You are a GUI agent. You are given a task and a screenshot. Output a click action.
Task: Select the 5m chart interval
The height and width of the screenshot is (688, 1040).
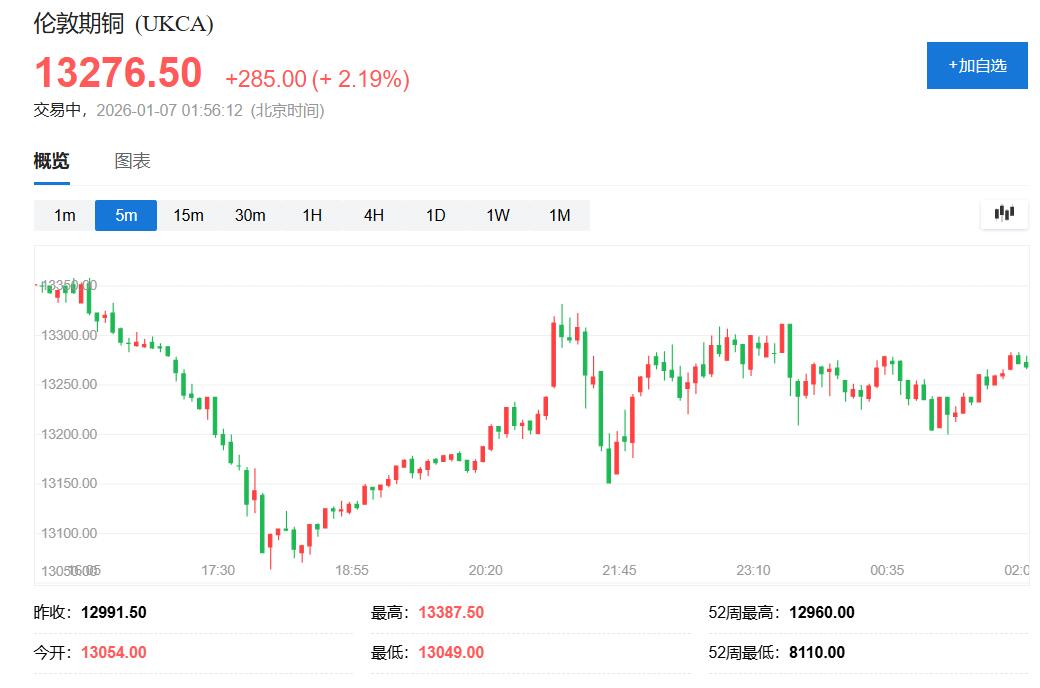[x=125, y=214]
